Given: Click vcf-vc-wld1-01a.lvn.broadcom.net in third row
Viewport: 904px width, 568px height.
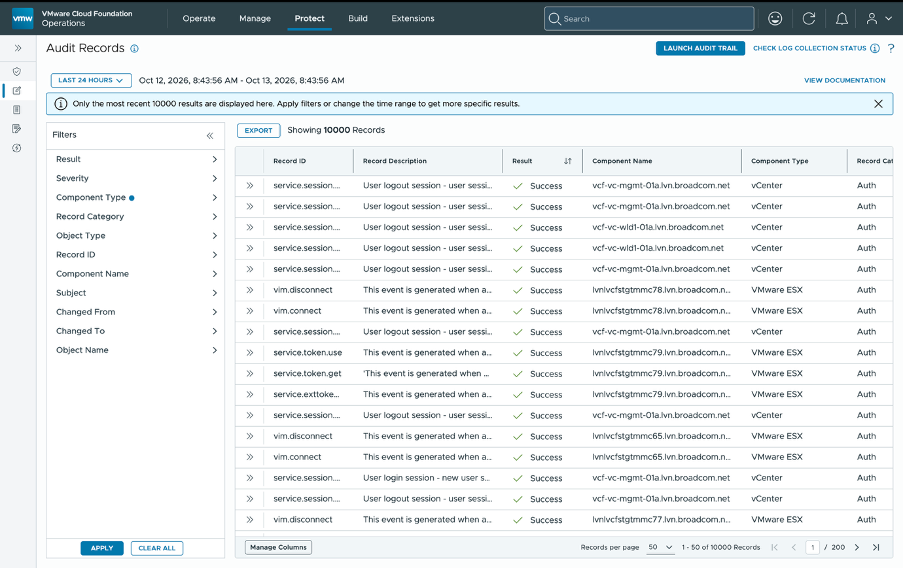Looking at the screenshot, I should point(658,227).
